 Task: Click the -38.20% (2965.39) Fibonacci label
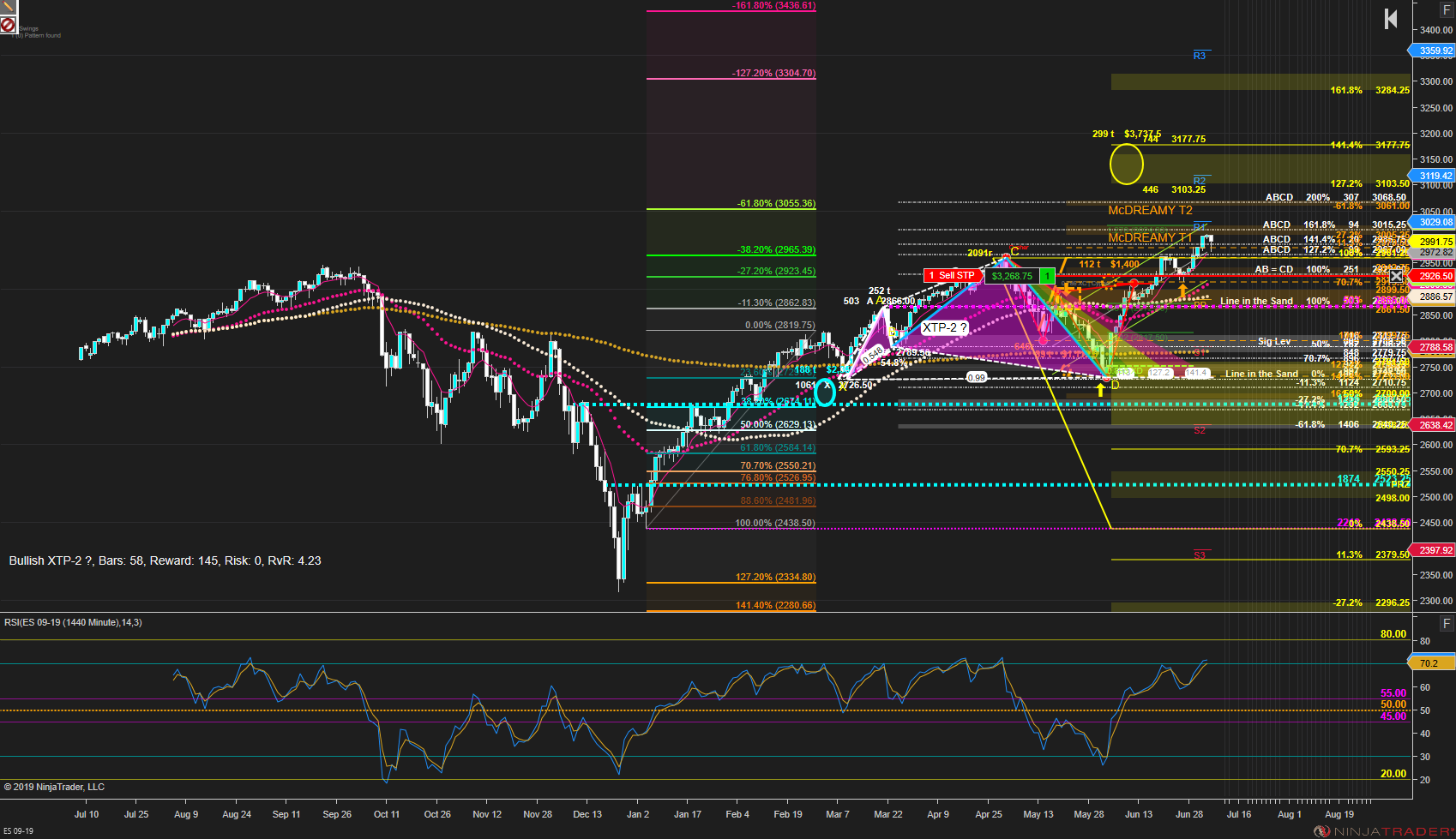776,250
